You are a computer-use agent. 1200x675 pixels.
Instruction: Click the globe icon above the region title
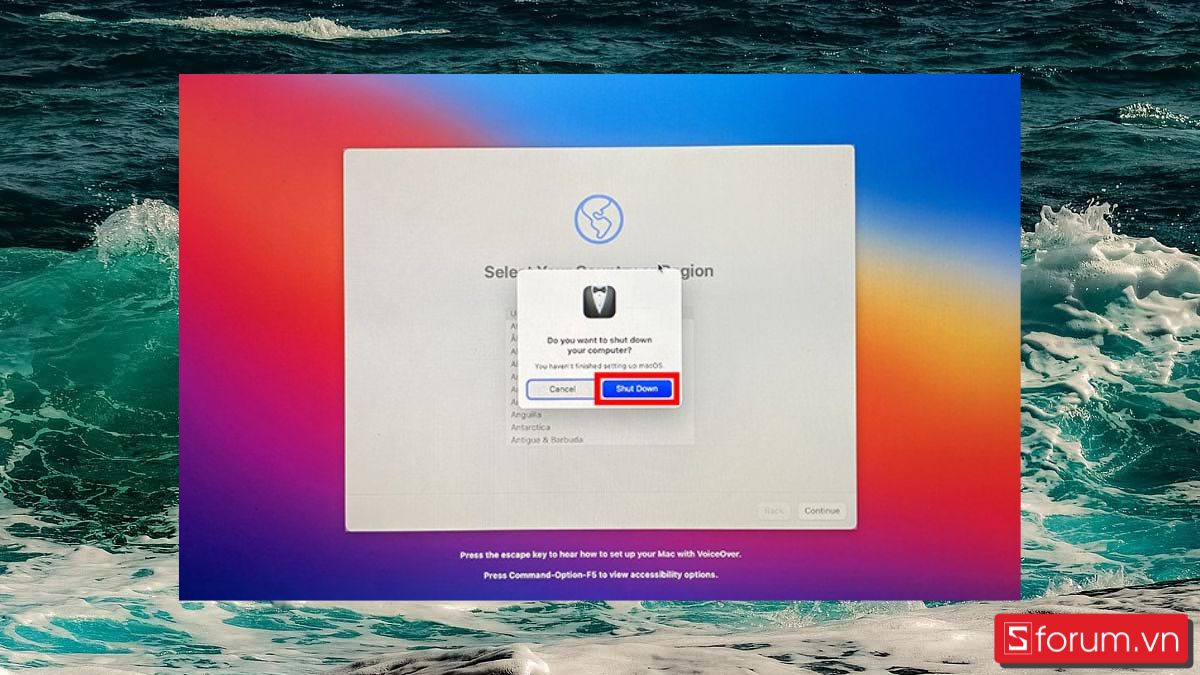(x=600, y=218)
